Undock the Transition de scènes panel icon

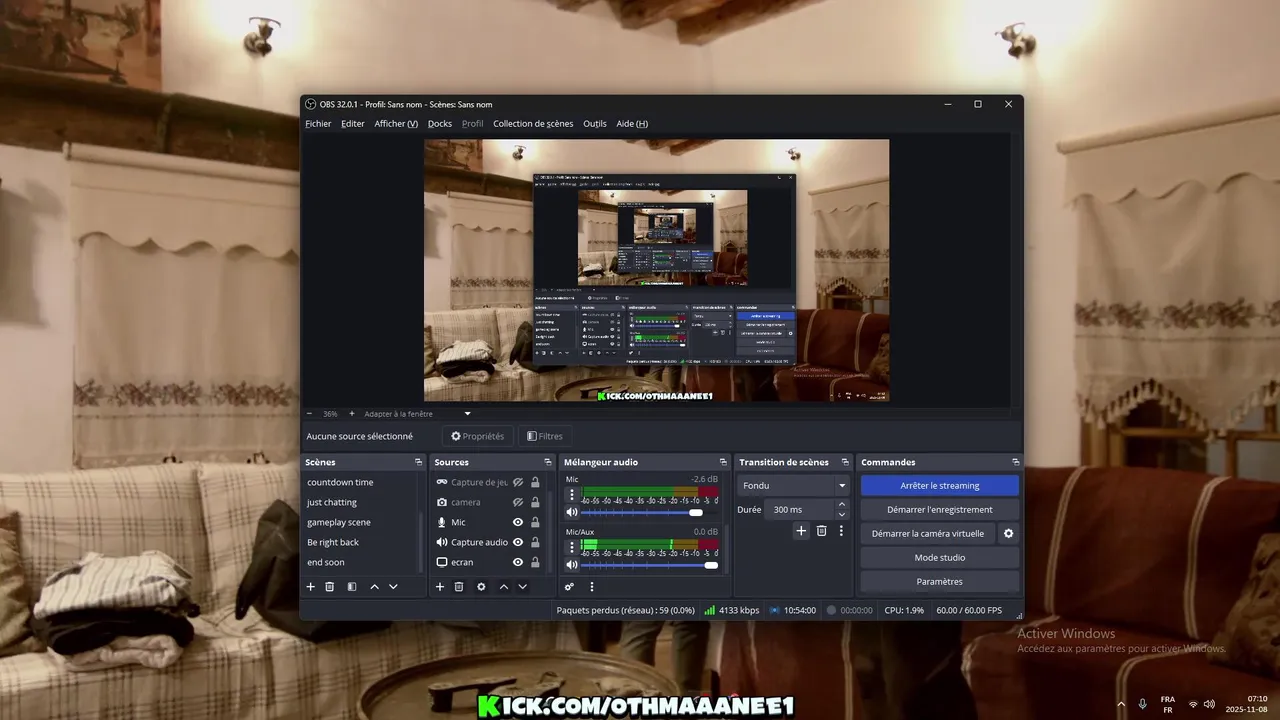(x=844, y=462)
